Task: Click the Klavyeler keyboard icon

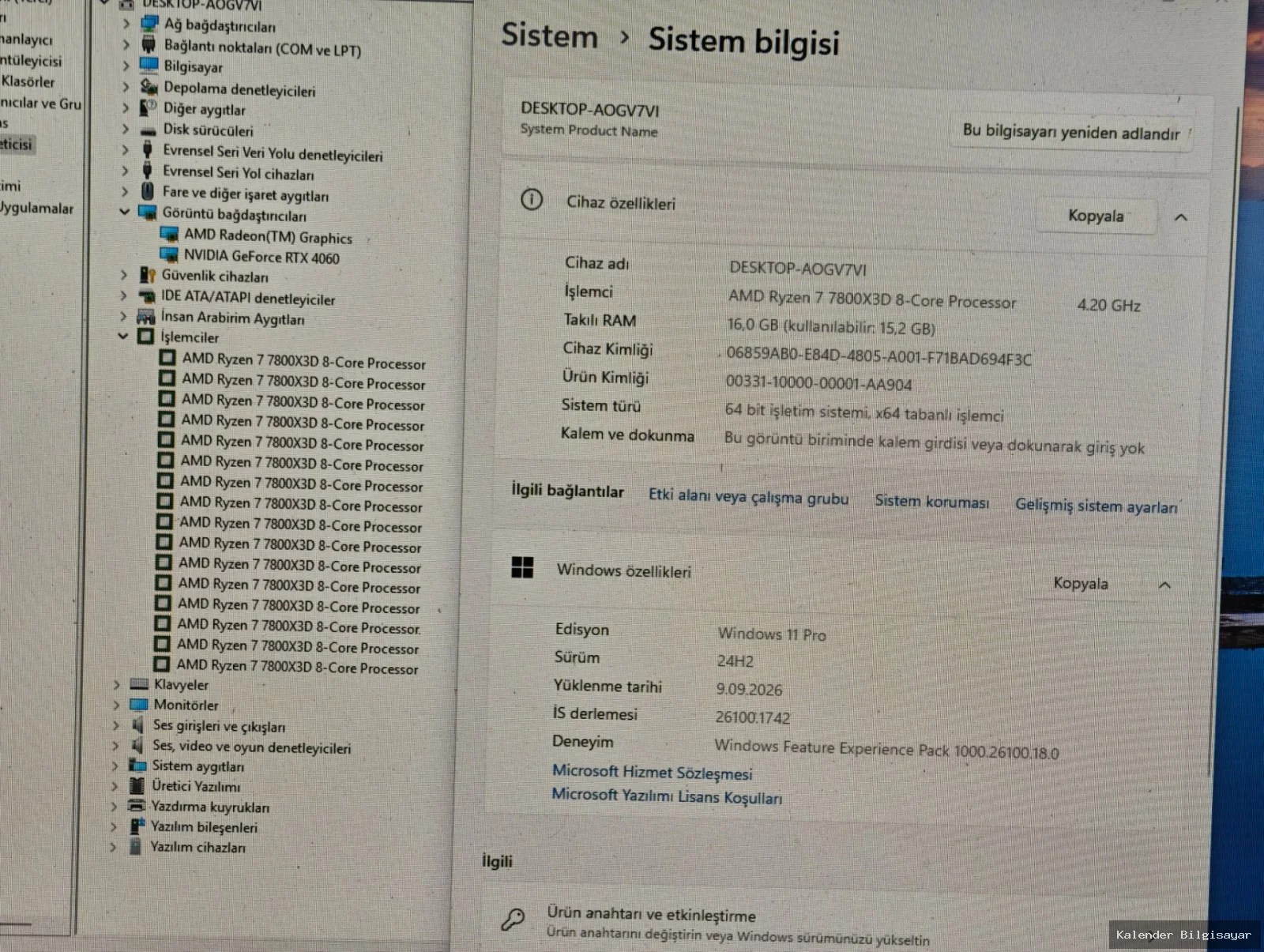Action: point(139,684)
